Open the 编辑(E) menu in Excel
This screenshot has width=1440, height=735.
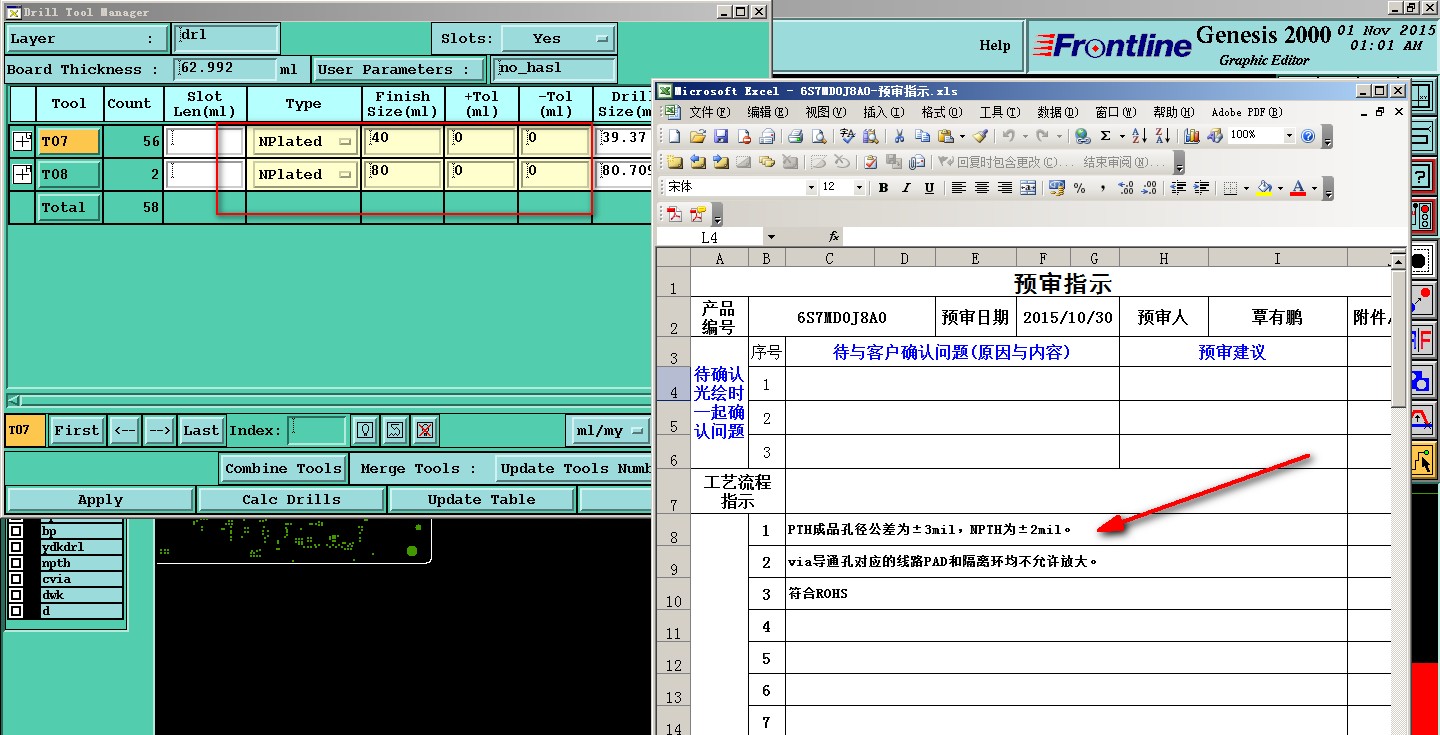click(767, 112)
